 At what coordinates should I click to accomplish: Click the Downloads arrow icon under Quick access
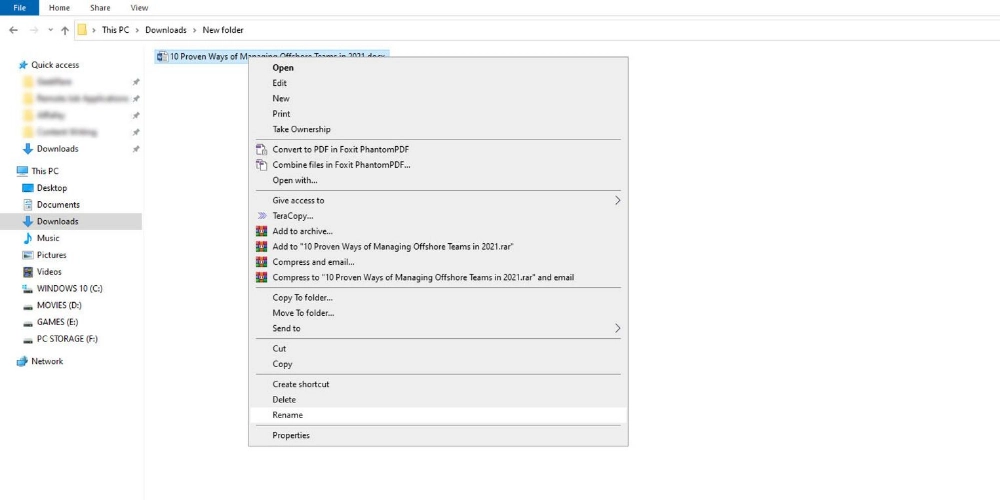(x=28, y=149)
